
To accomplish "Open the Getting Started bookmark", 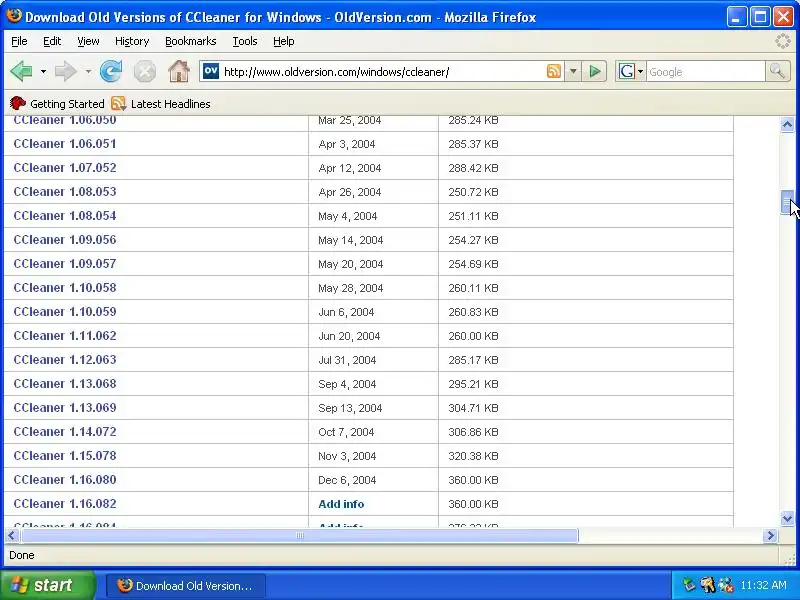I will click(x=57, y=104).
